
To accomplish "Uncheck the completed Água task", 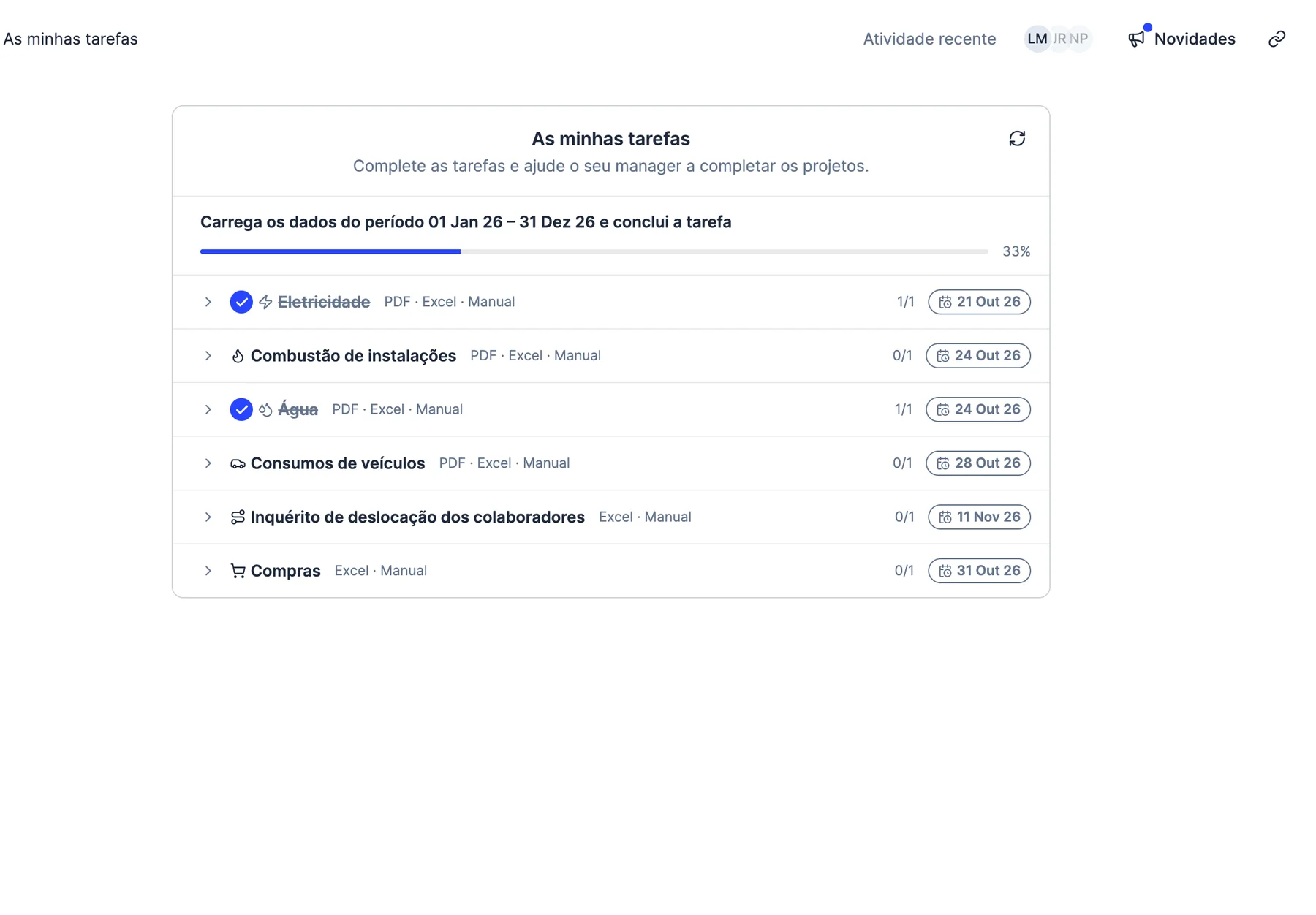I will click(x=241, y=409).
